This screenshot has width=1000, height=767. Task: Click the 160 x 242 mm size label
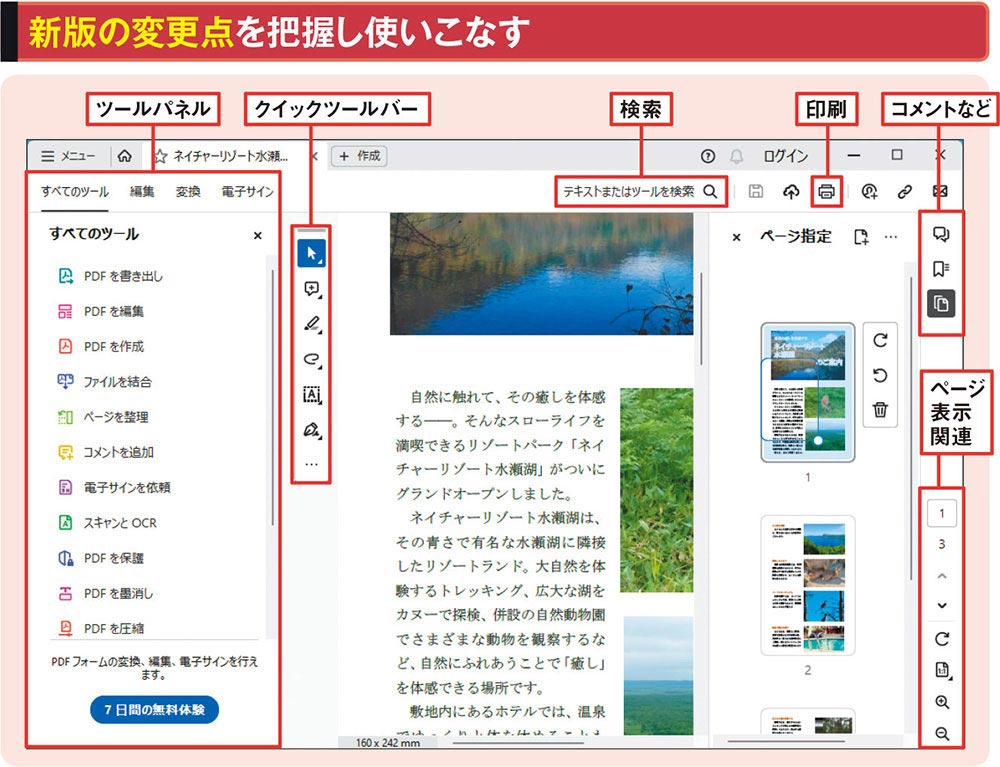[388, 743]
